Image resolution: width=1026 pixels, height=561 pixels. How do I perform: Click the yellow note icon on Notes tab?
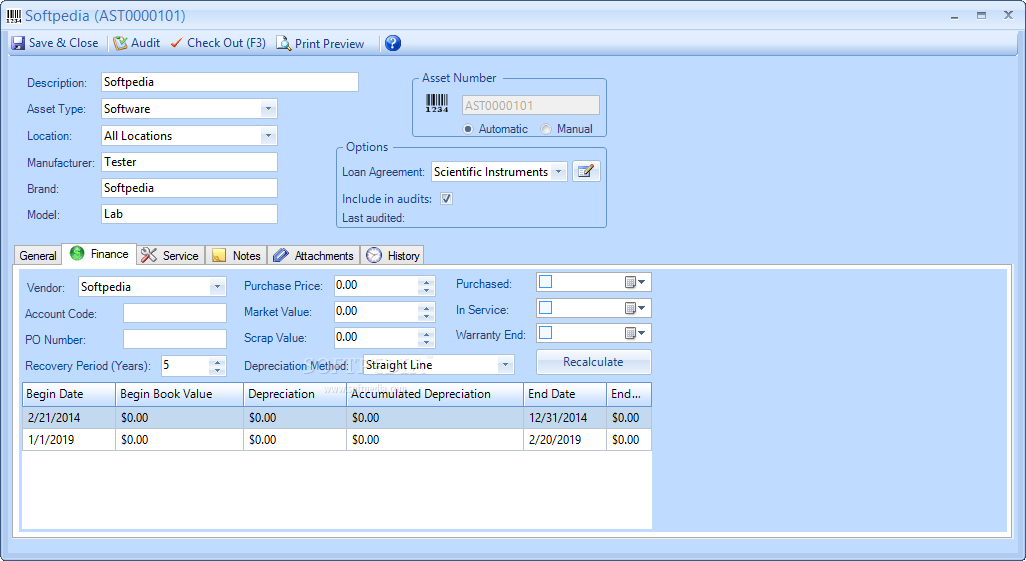219,256
